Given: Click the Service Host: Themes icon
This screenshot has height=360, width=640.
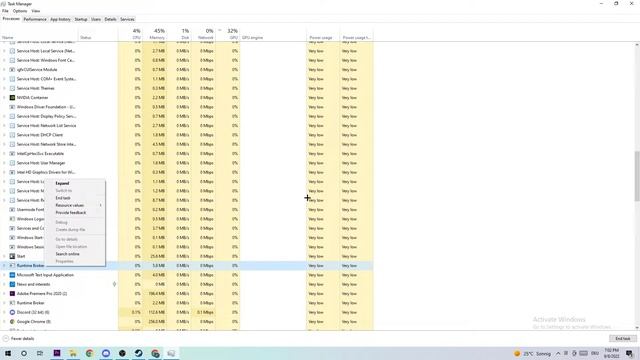Looking at the screenshot, I should 12,88.
